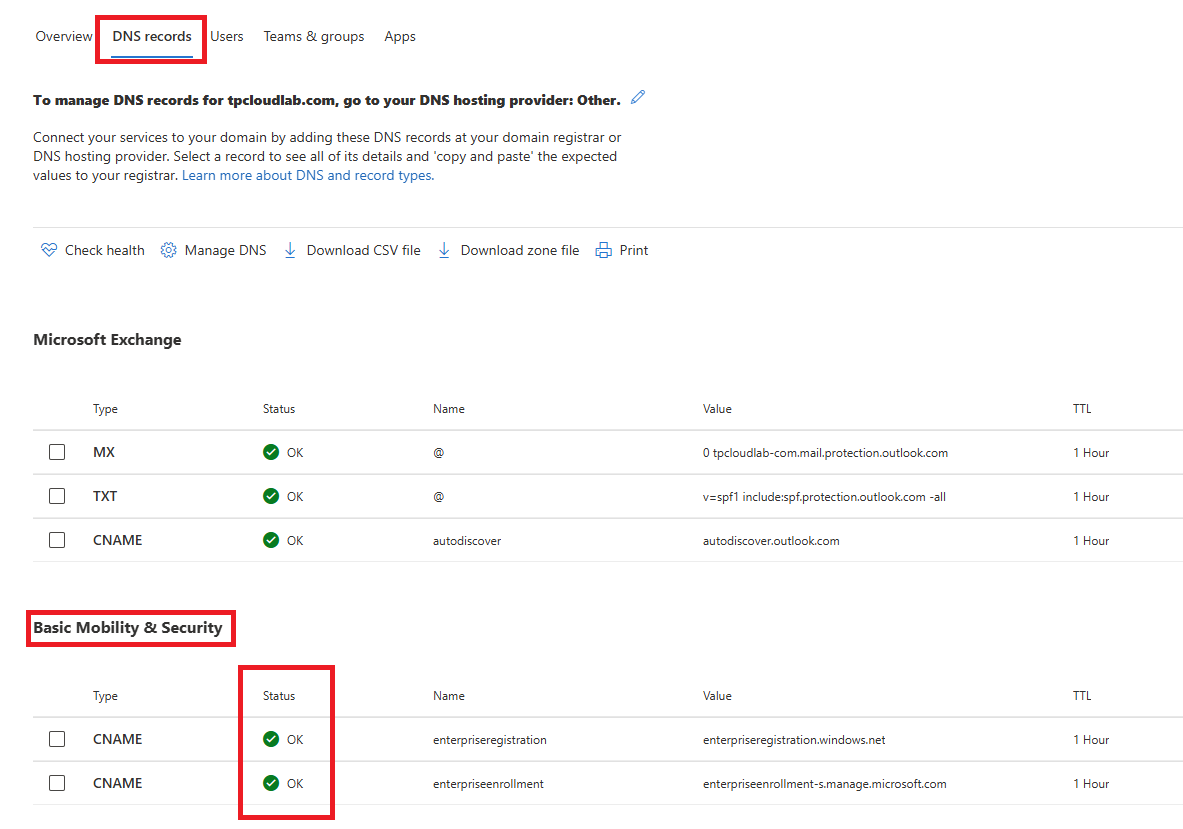The image size is (1183, 829).
Task: Click the OK status icon for autodiscover record
Action: [270, 540]
